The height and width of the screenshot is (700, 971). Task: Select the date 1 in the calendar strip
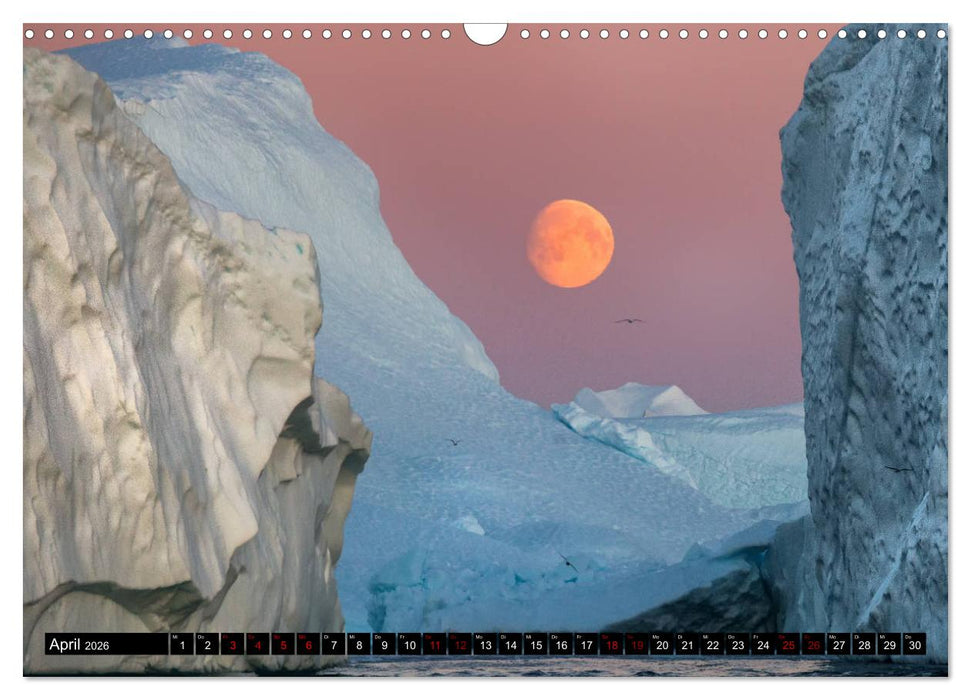pos(182,643)
